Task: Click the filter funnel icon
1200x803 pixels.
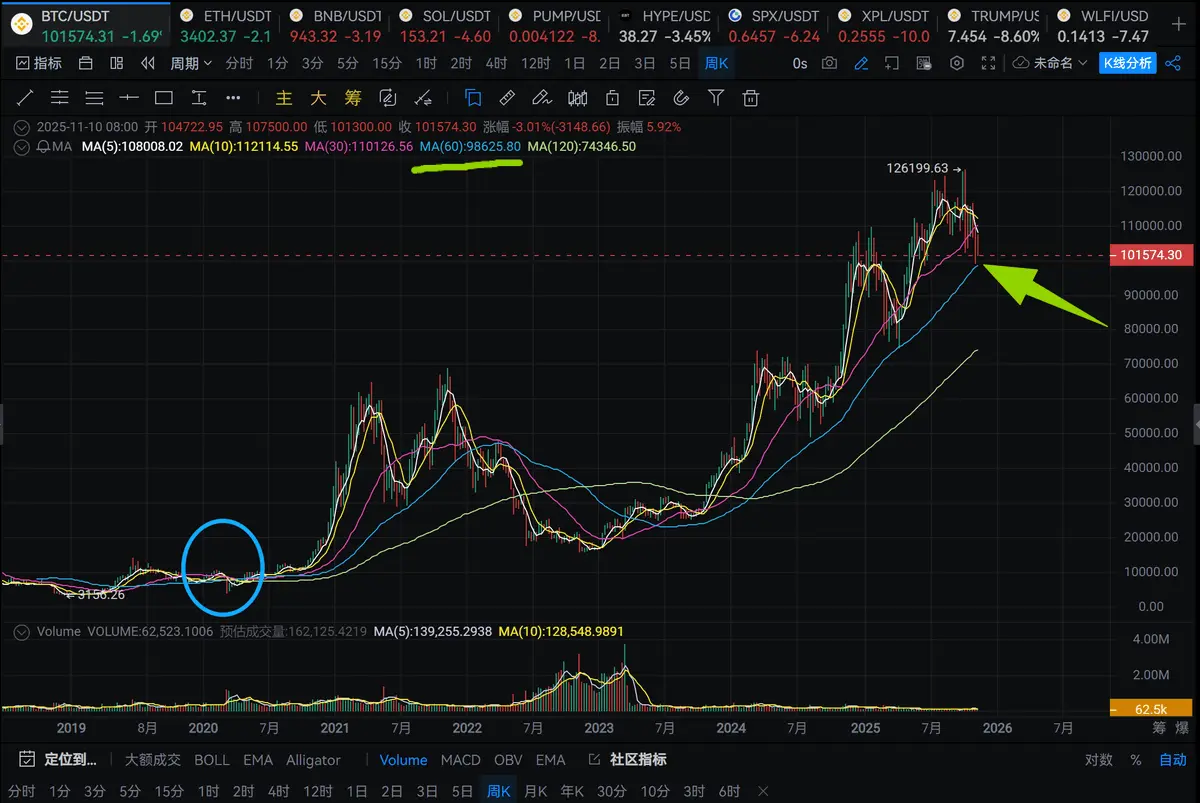Action: (716, 98)
